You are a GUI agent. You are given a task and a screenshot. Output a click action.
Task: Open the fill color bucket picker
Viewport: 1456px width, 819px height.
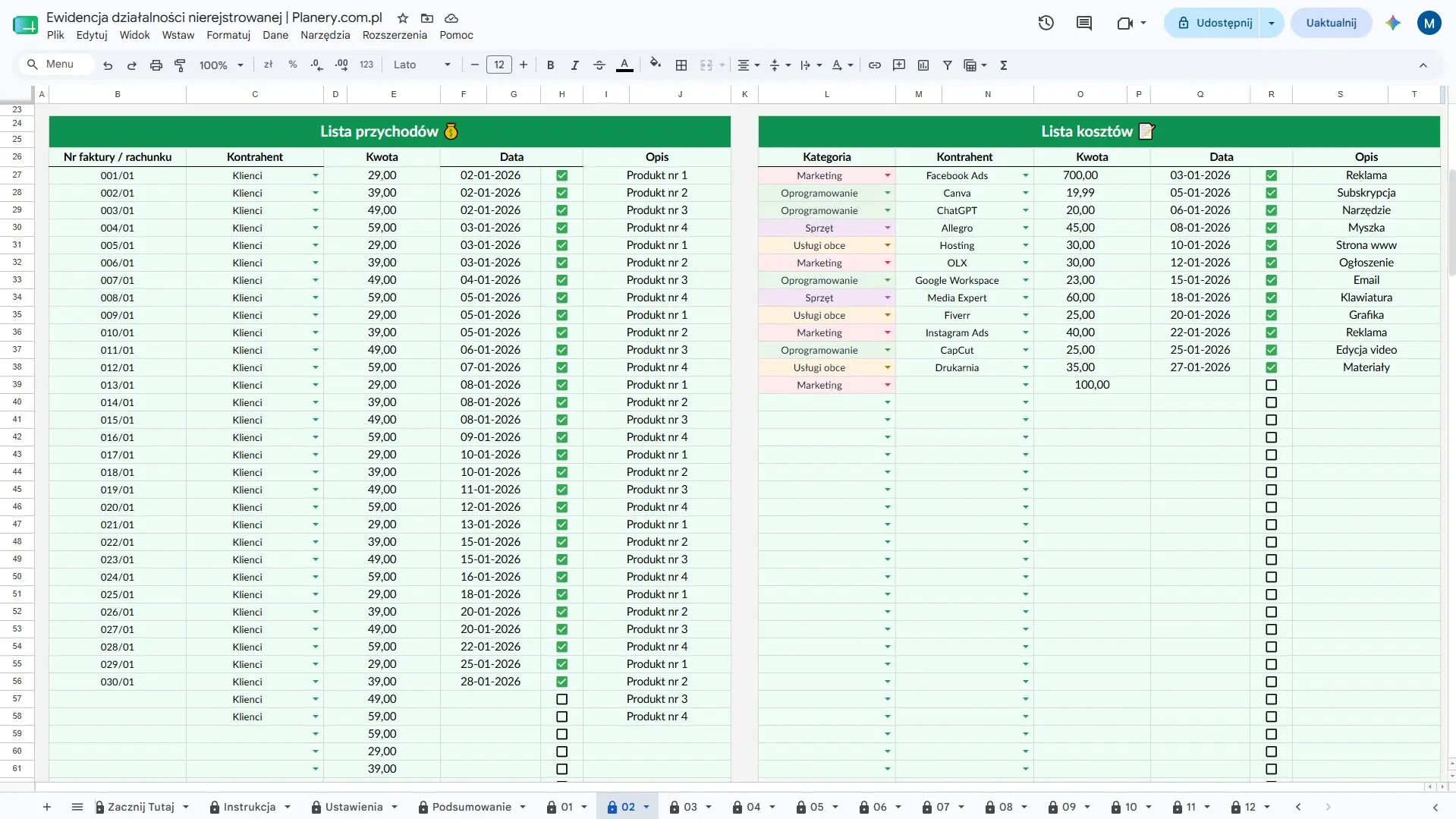[656, 65]
